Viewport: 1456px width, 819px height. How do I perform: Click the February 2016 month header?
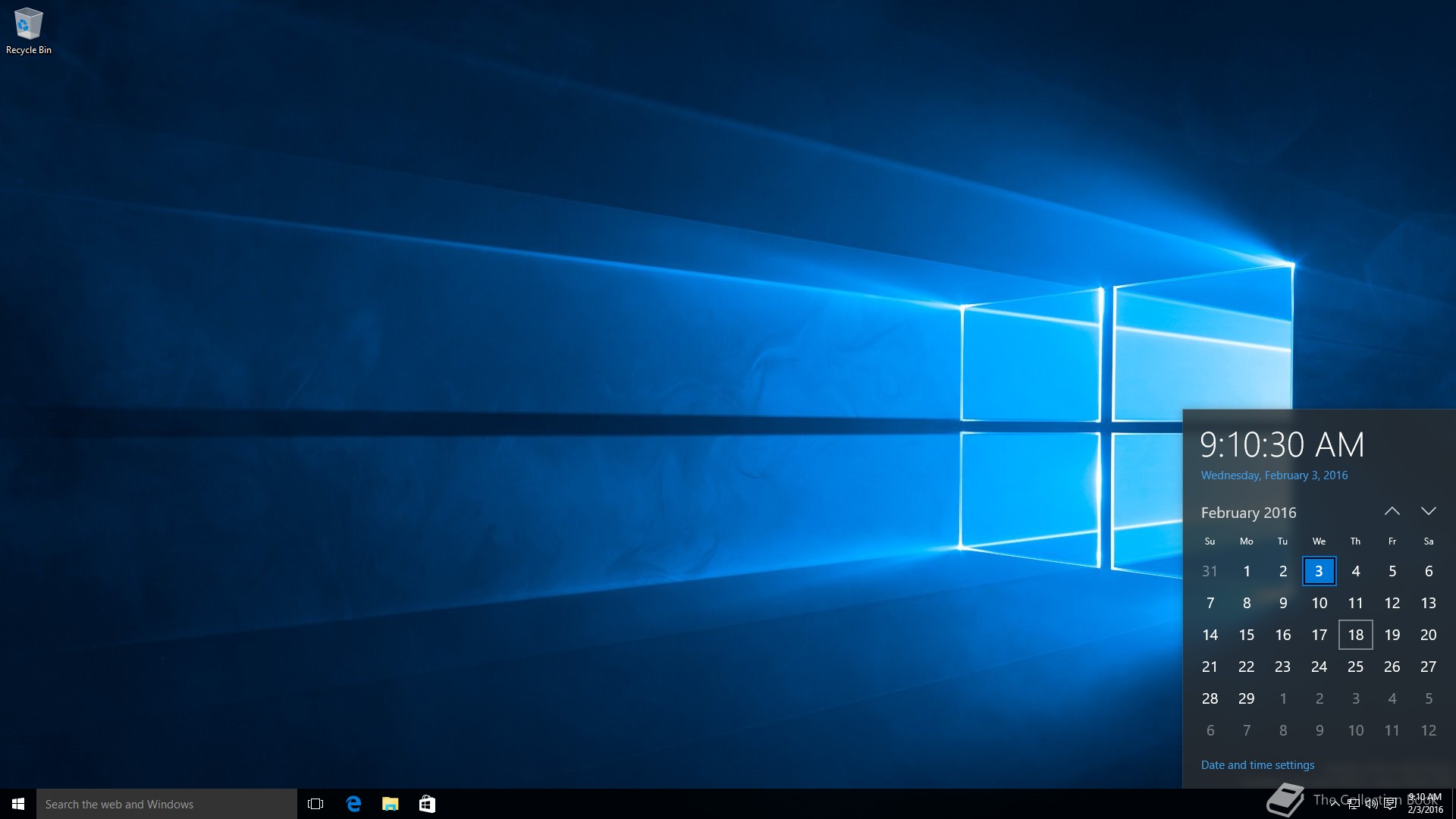pos(1248,513)
